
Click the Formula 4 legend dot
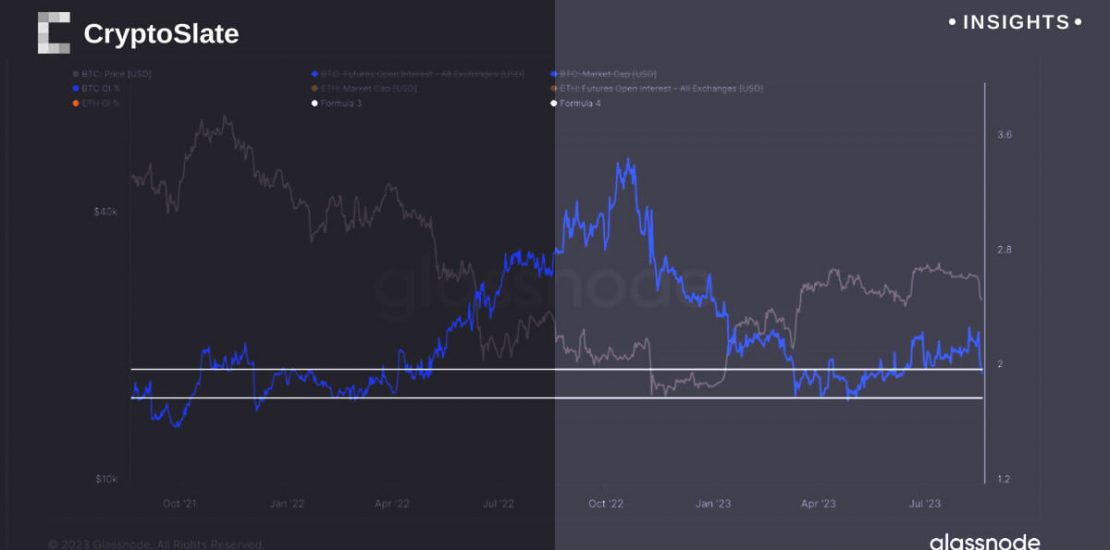(554, 103)
